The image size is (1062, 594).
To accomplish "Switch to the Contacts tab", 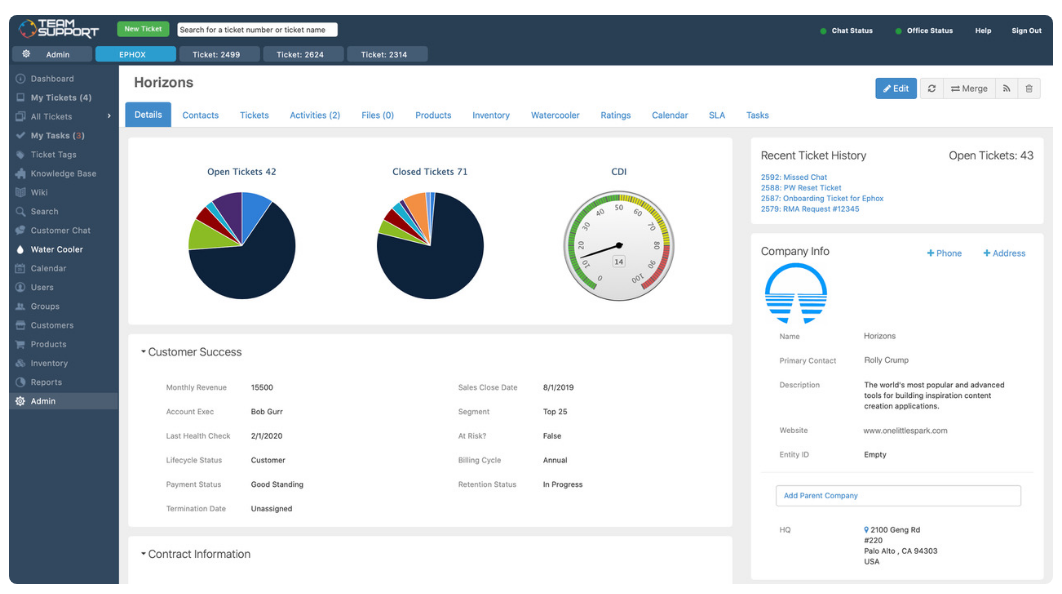I will (x=200, y=115).
